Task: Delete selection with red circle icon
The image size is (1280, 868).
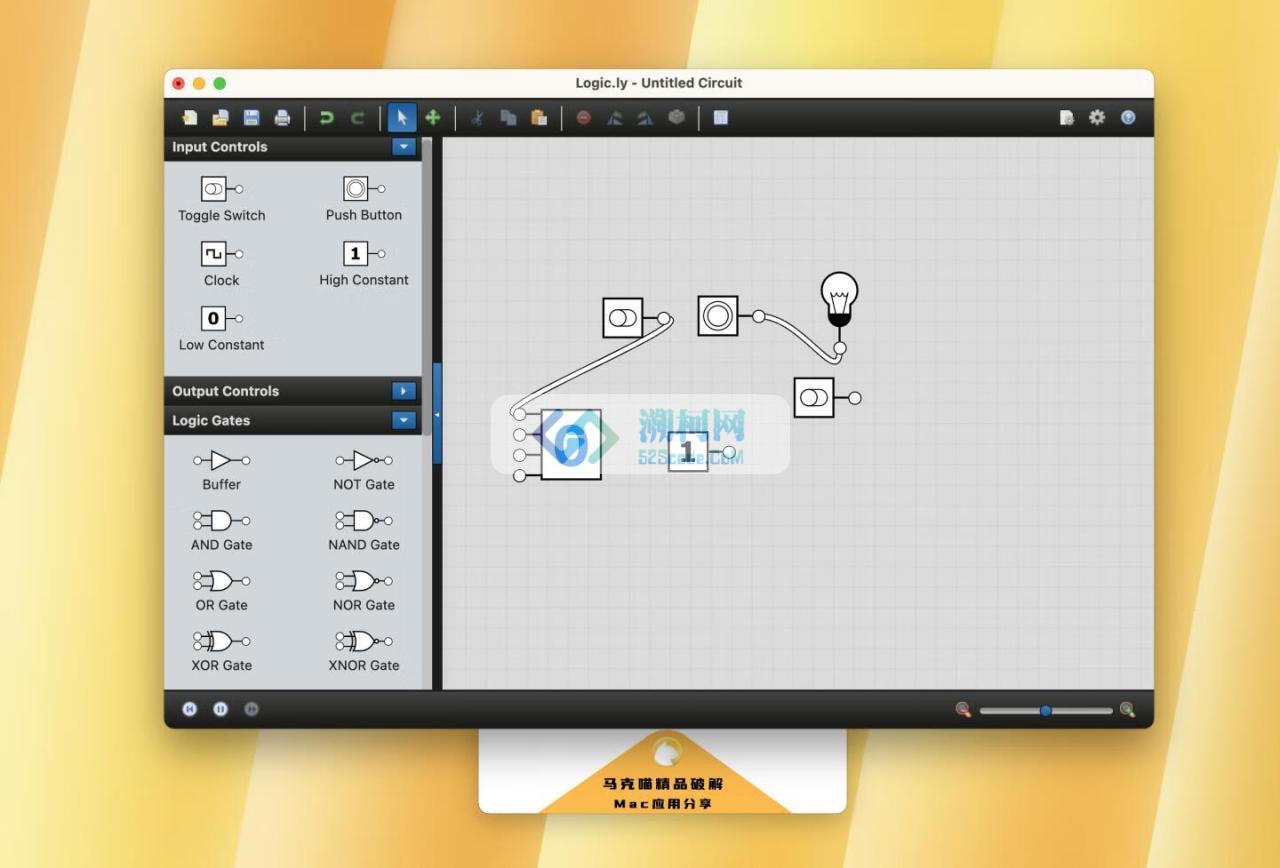Action: [584, 118]
